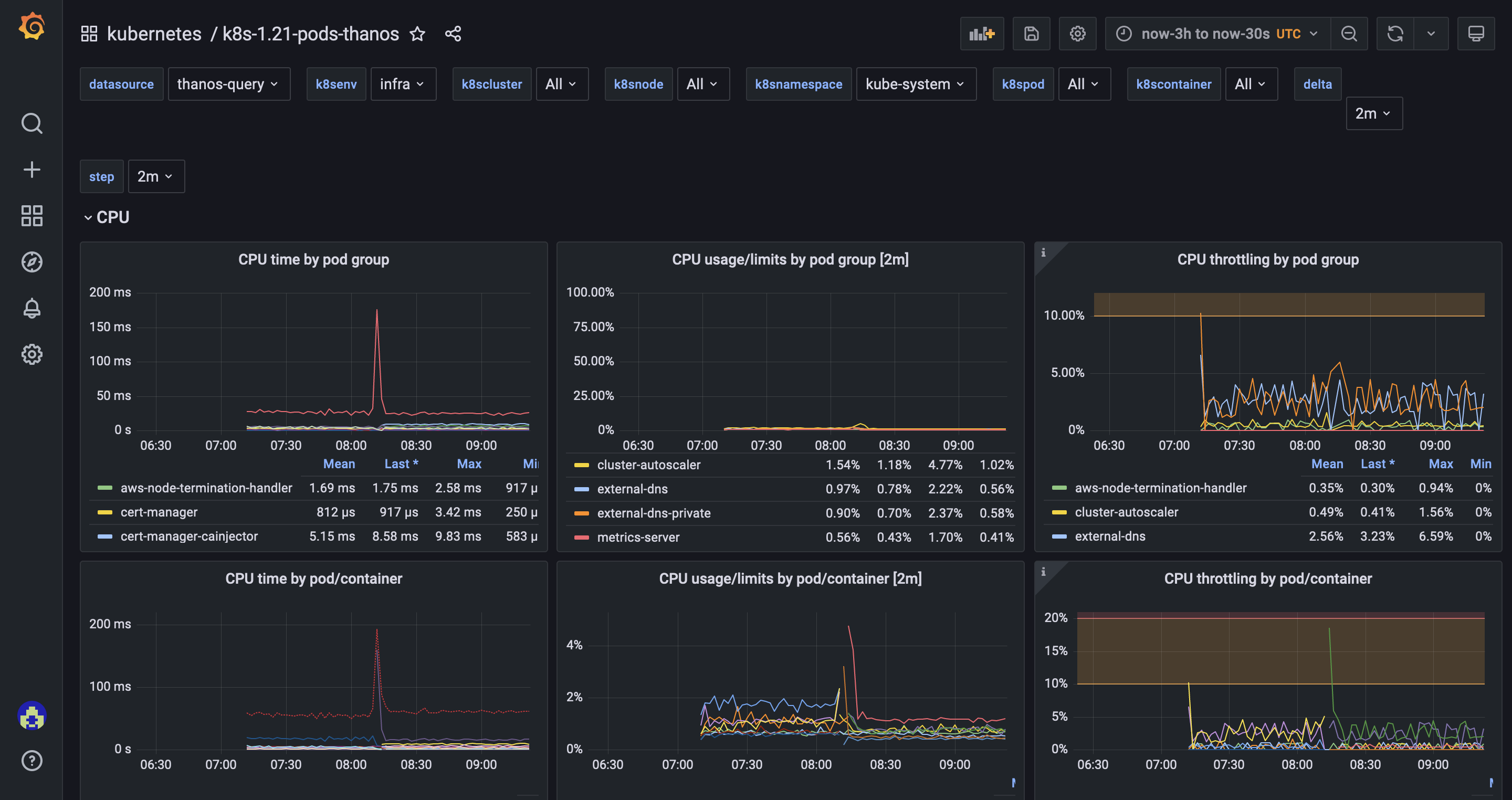Open Alerting in the sidebar
The image size is (1512, 800).
pos(31,308)
